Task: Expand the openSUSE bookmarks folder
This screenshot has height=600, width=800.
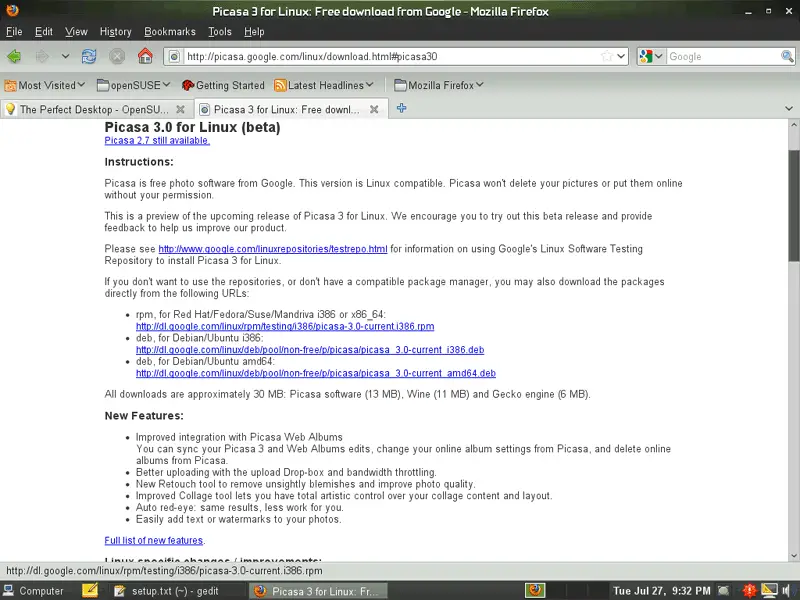Action: [133, 85]
